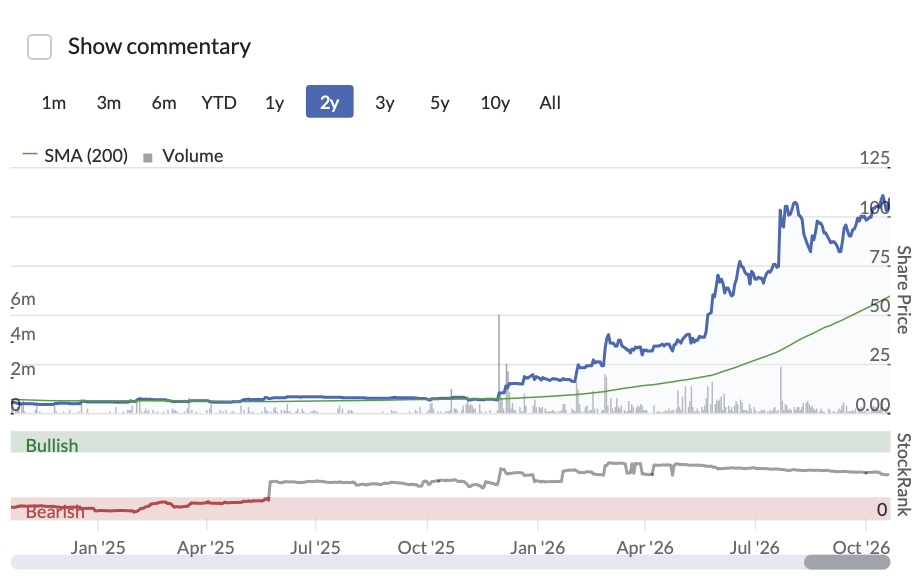Click the Share Price axis title
Screen dimensions: 924x584
click(x=903, y=289)
